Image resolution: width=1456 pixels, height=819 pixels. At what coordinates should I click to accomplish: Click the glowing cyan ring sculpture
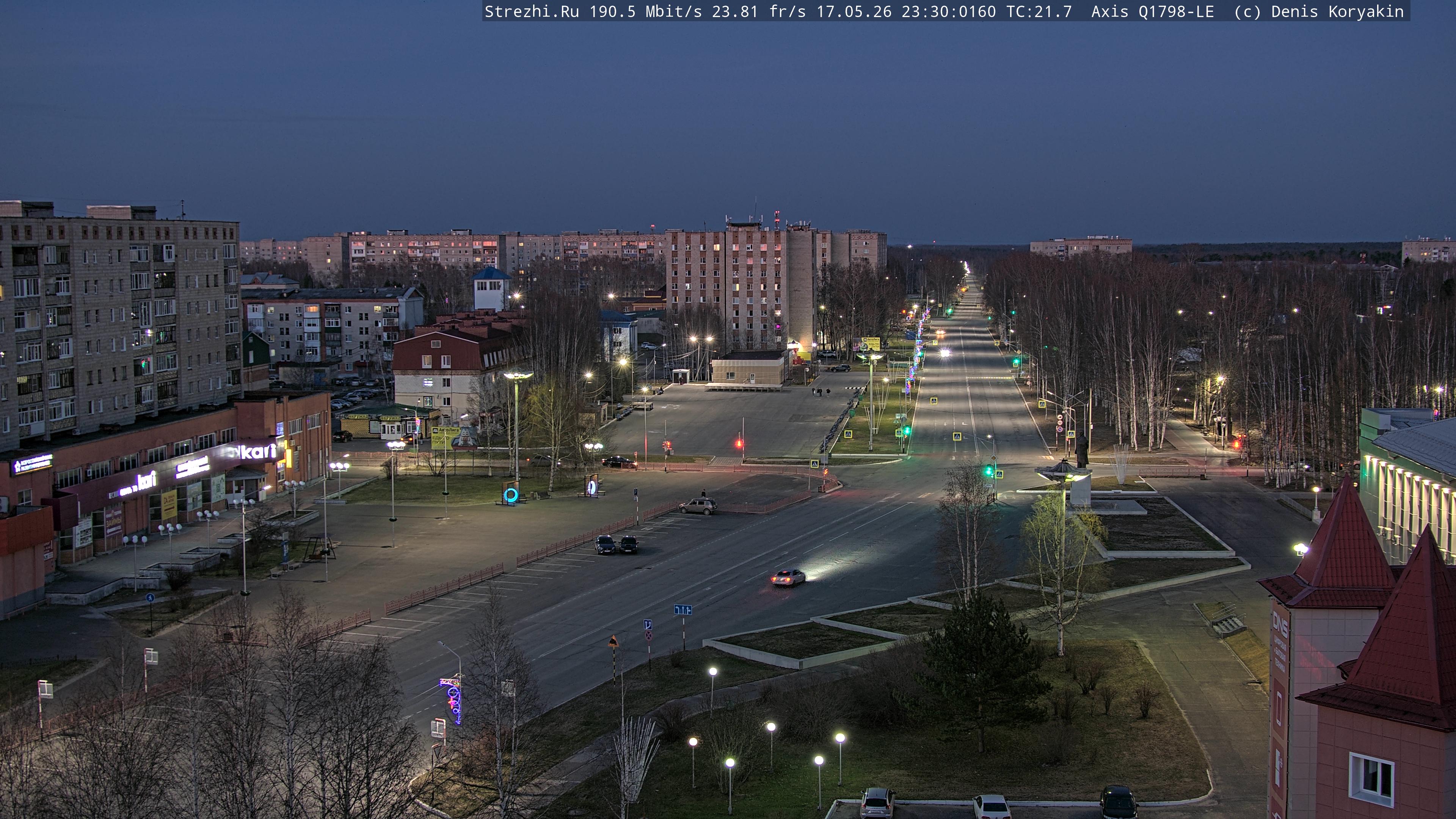[510, 495]
